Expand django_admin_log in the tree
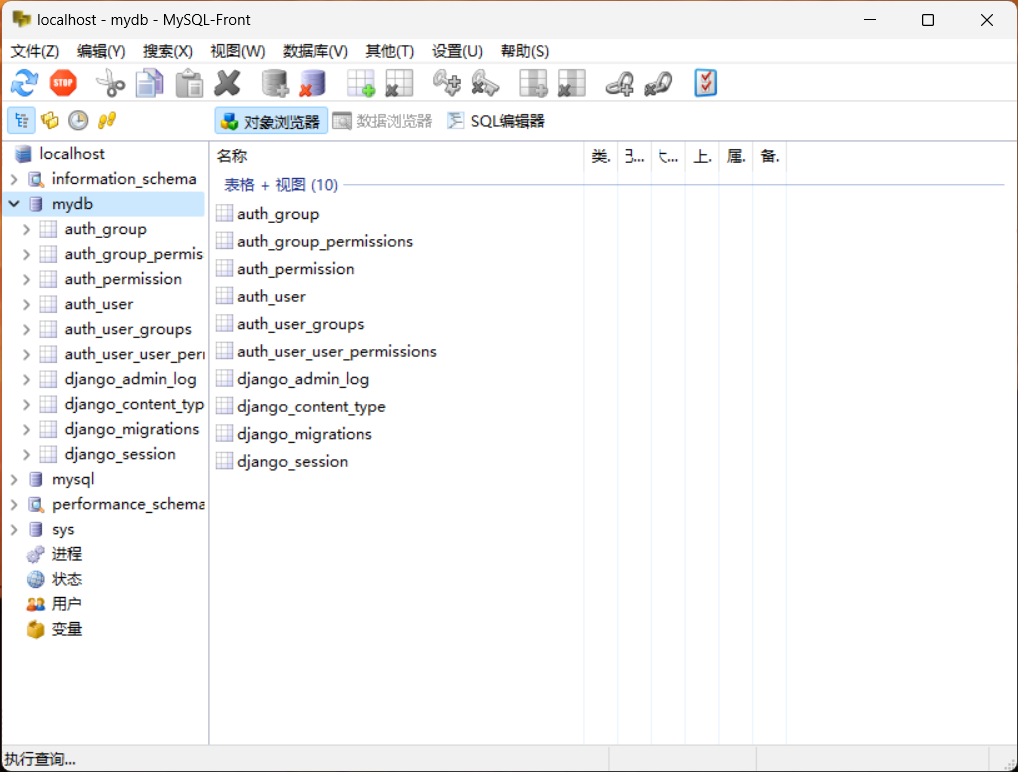1018x772 pixels. coord(26,379)
